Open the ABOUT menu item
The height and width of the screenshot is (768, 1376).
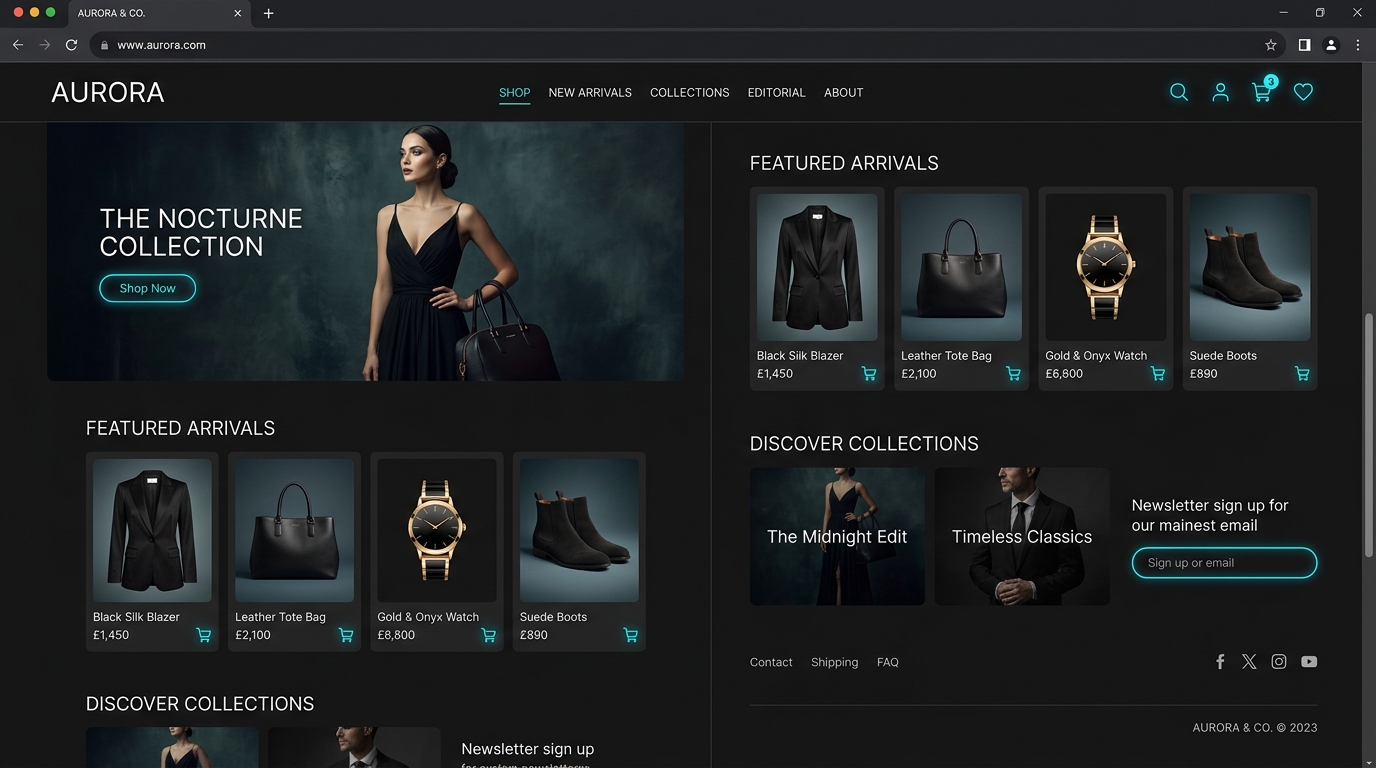pyautogui.click(x=844, y=93)
